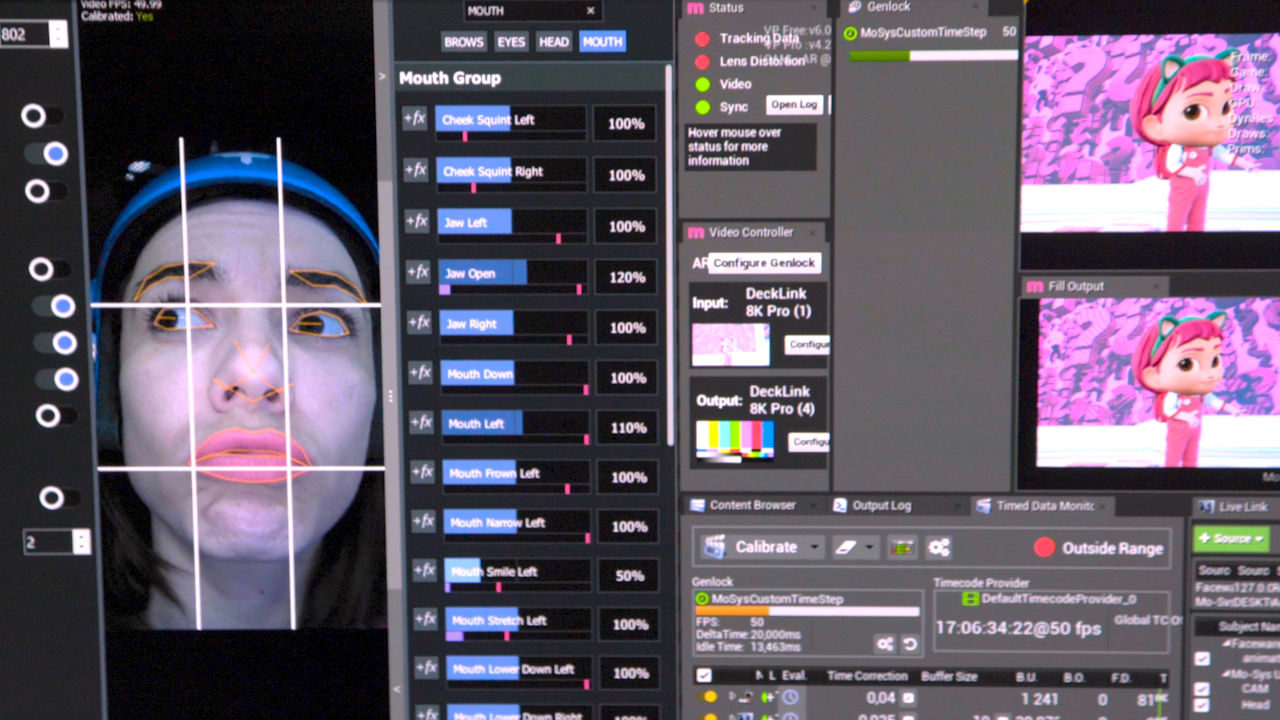Click Configure next to DeckLink input
The height and width of the screenshot is (720, 1280).
coord(806,344)
